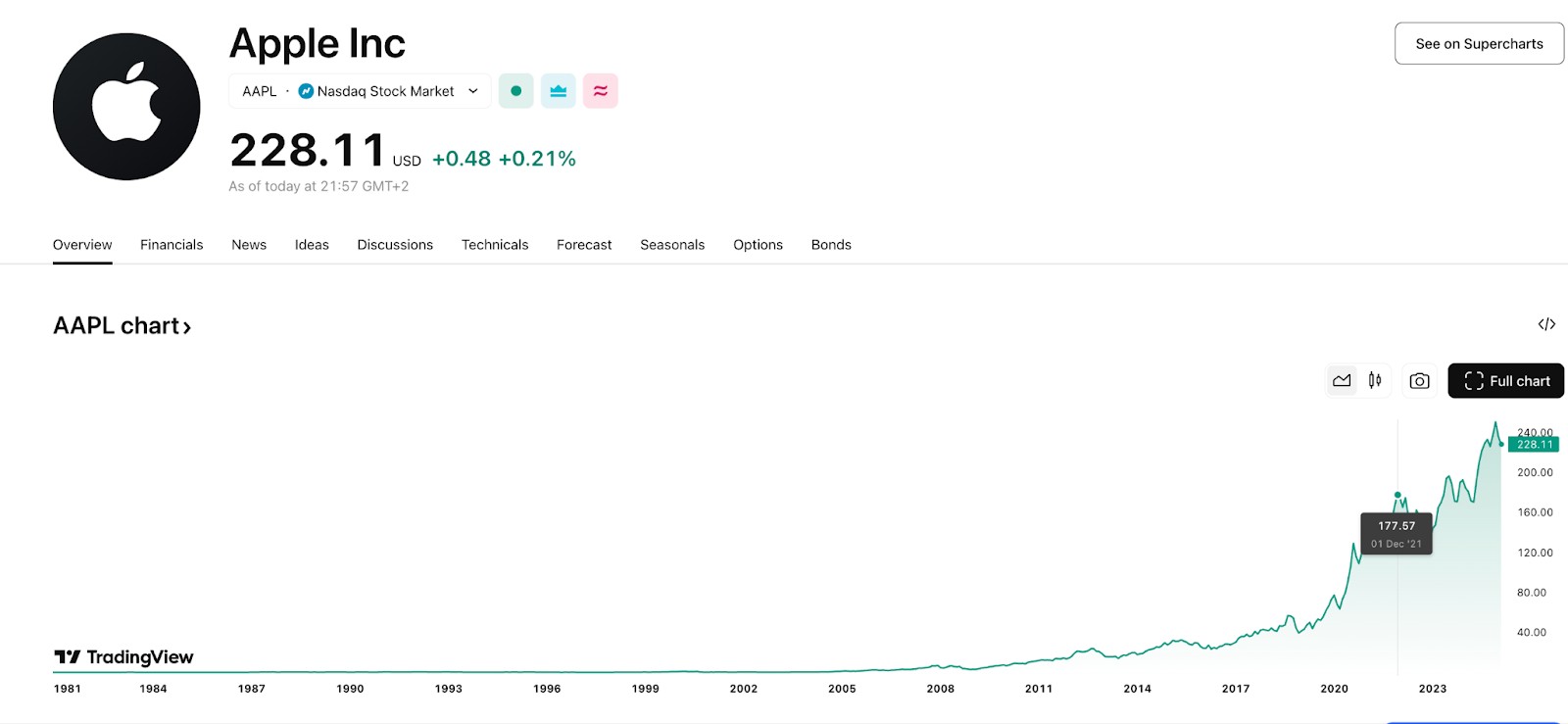Click the 80.00 price axis label
This screenshot has height=724, width=1568.
point(1532,593)
